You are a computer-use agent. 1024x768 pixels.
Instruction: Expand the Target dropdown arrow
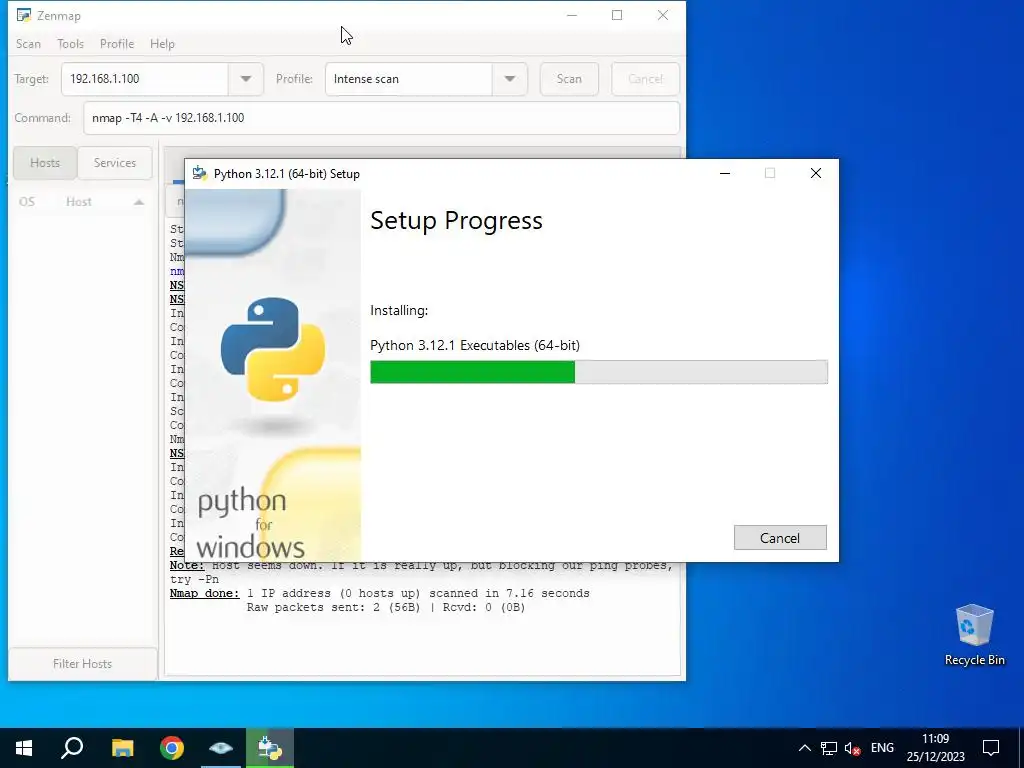pos(246,79)
